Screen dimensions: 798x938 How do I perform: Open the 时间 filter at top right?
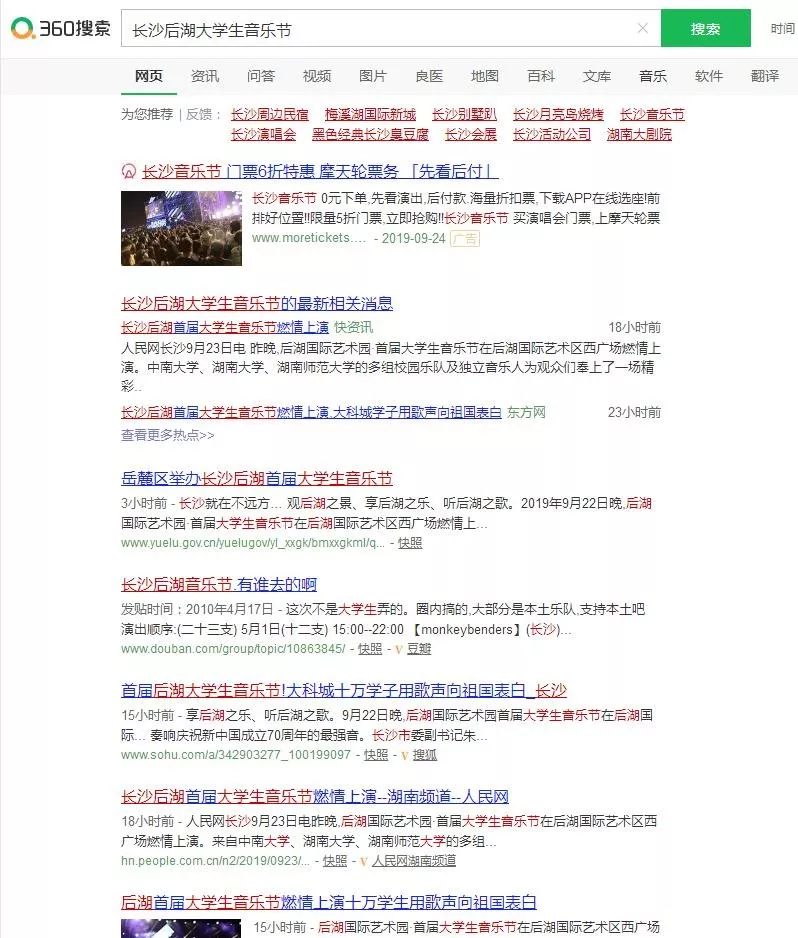coord(782,28)
